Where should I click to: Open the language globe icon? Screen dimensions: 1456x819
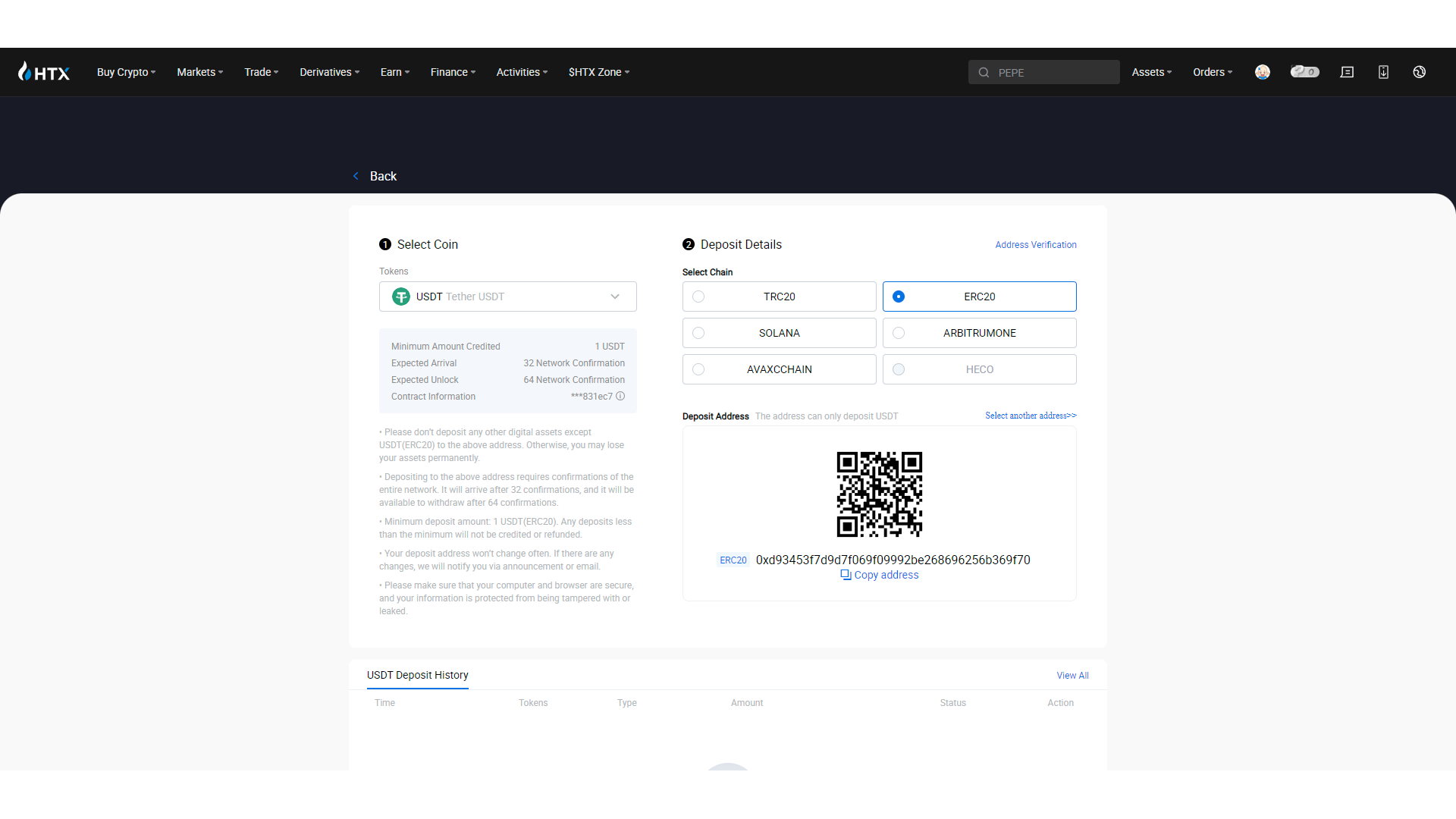1420,72
